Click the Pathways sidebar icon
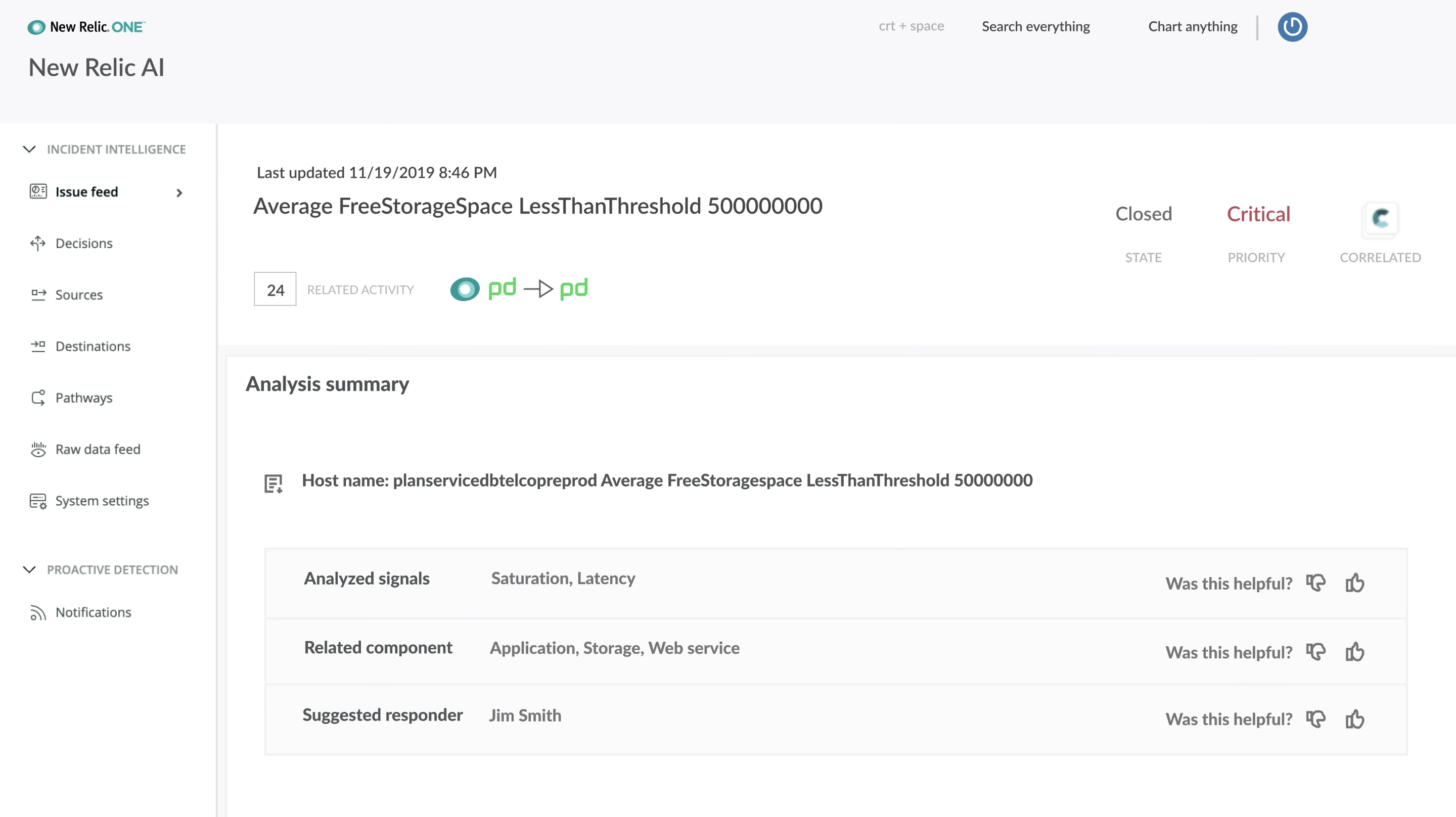 [x=38, y=397]
